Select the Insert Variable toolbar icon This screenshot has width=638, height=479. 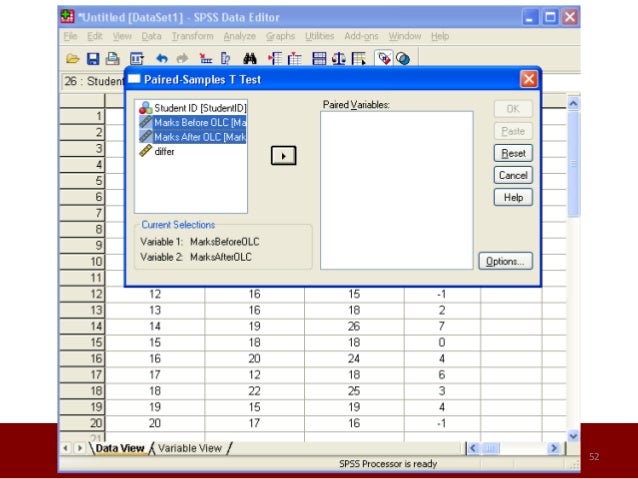click(x=295, y=59)
